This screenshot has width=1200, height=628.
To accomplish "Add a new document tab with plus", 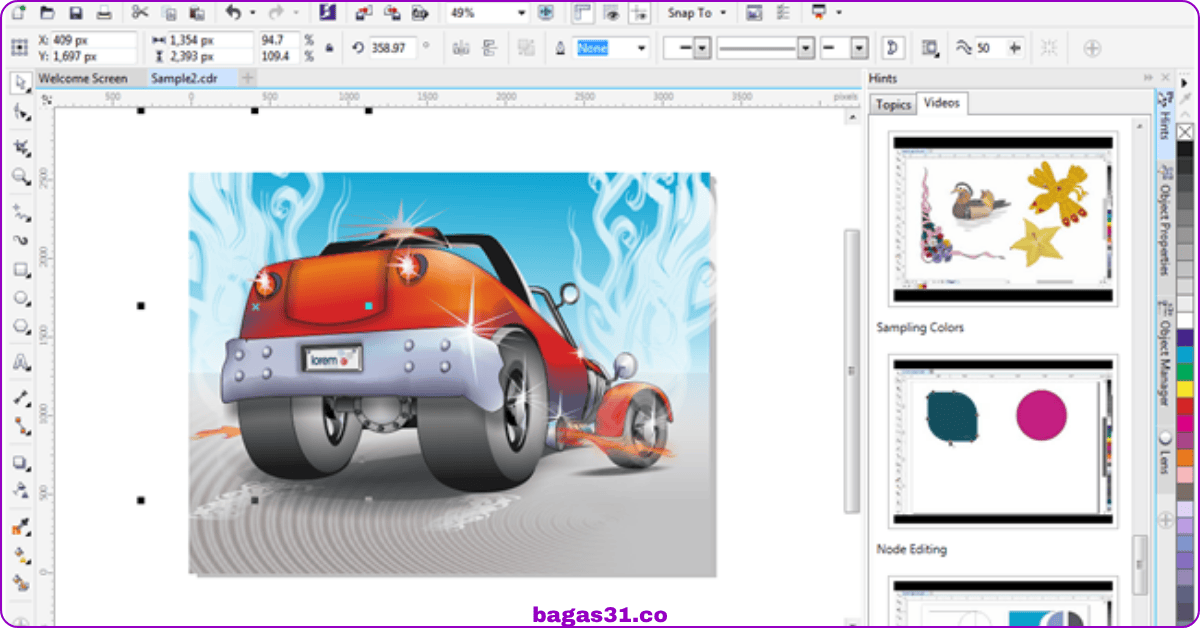I will point(248,78).
